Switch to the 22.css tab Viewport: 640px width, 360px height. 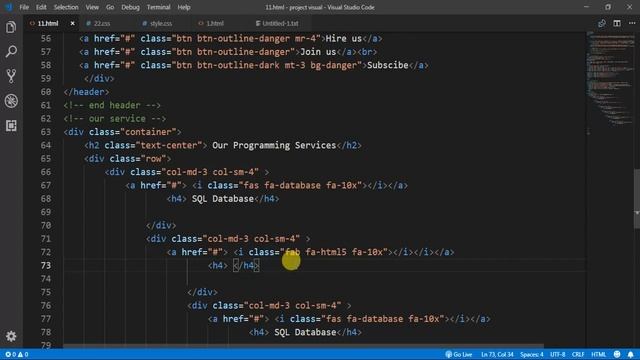tap(102, 23)
